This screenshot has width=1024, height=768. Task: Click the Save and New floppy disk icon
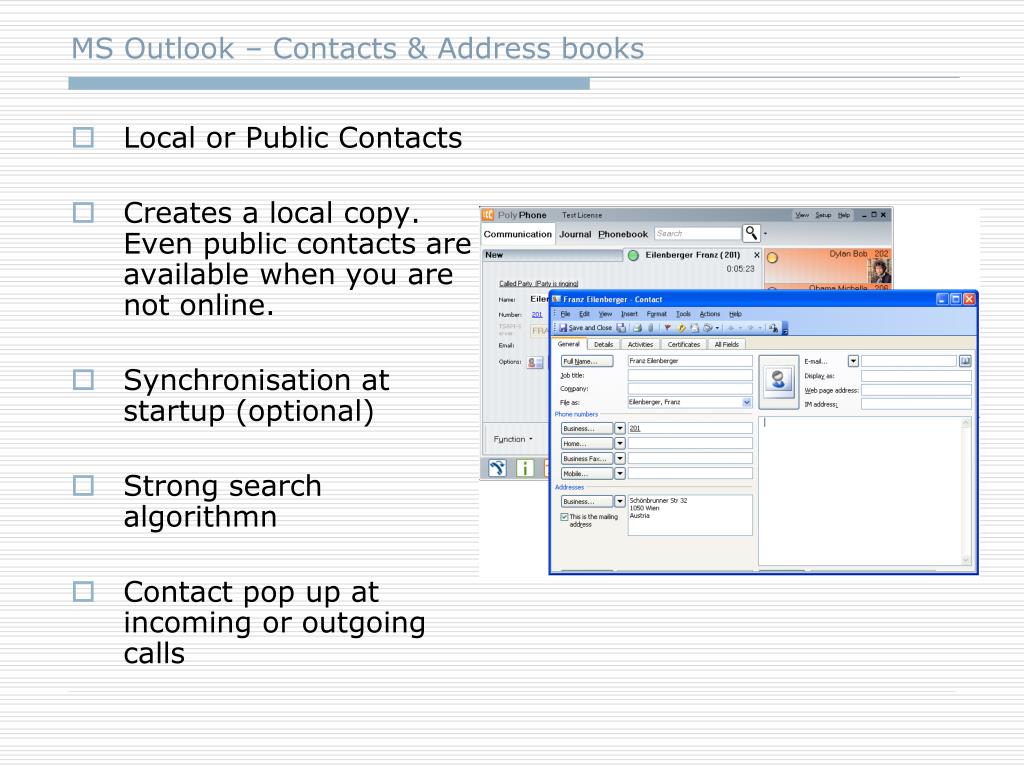621,328
